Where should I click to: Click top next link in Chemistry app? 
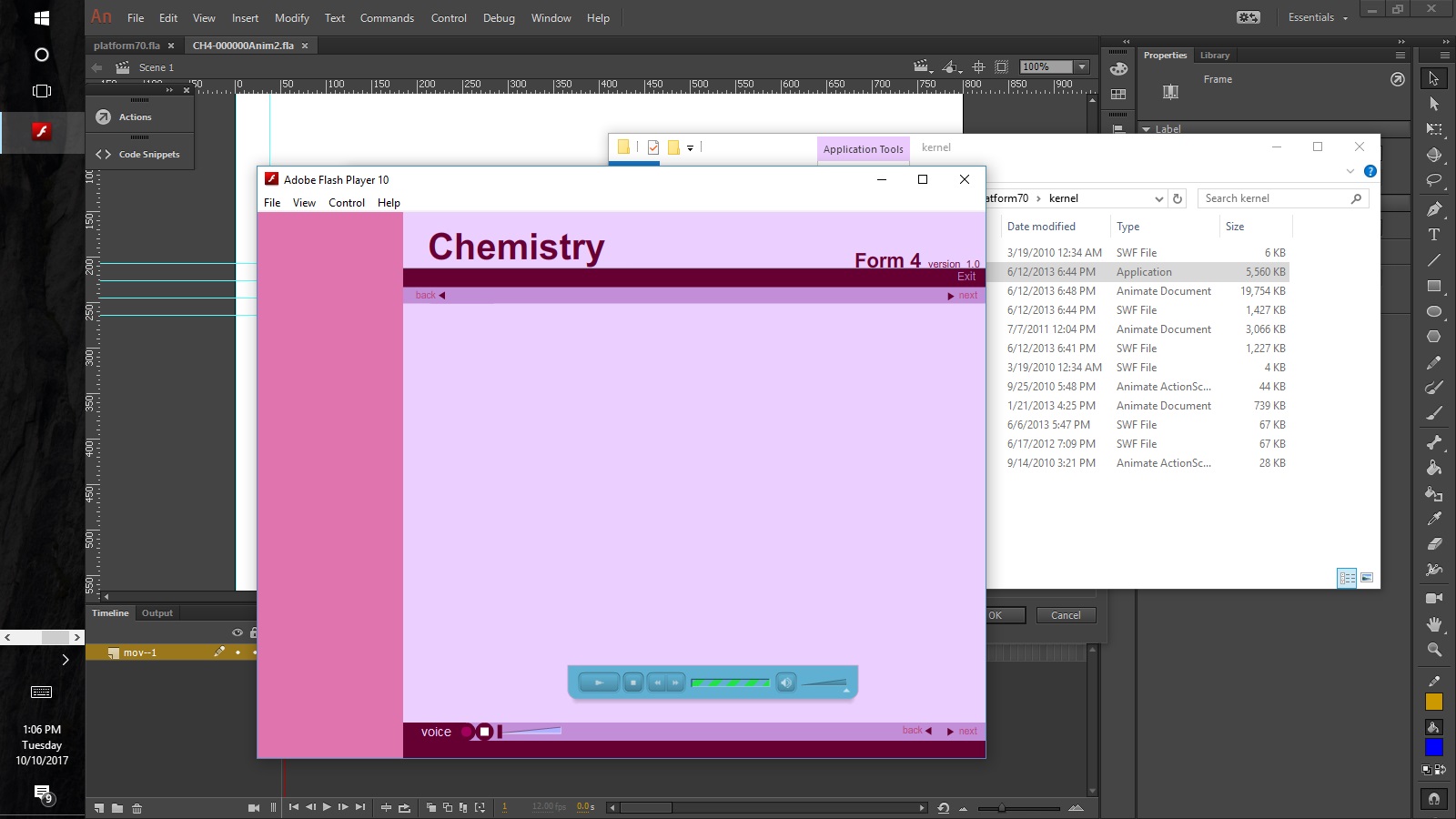point(963,296)
